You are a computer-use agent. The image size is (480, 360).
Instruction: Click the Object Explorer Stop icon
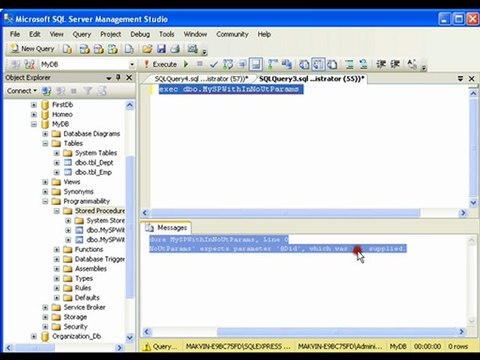74,91
